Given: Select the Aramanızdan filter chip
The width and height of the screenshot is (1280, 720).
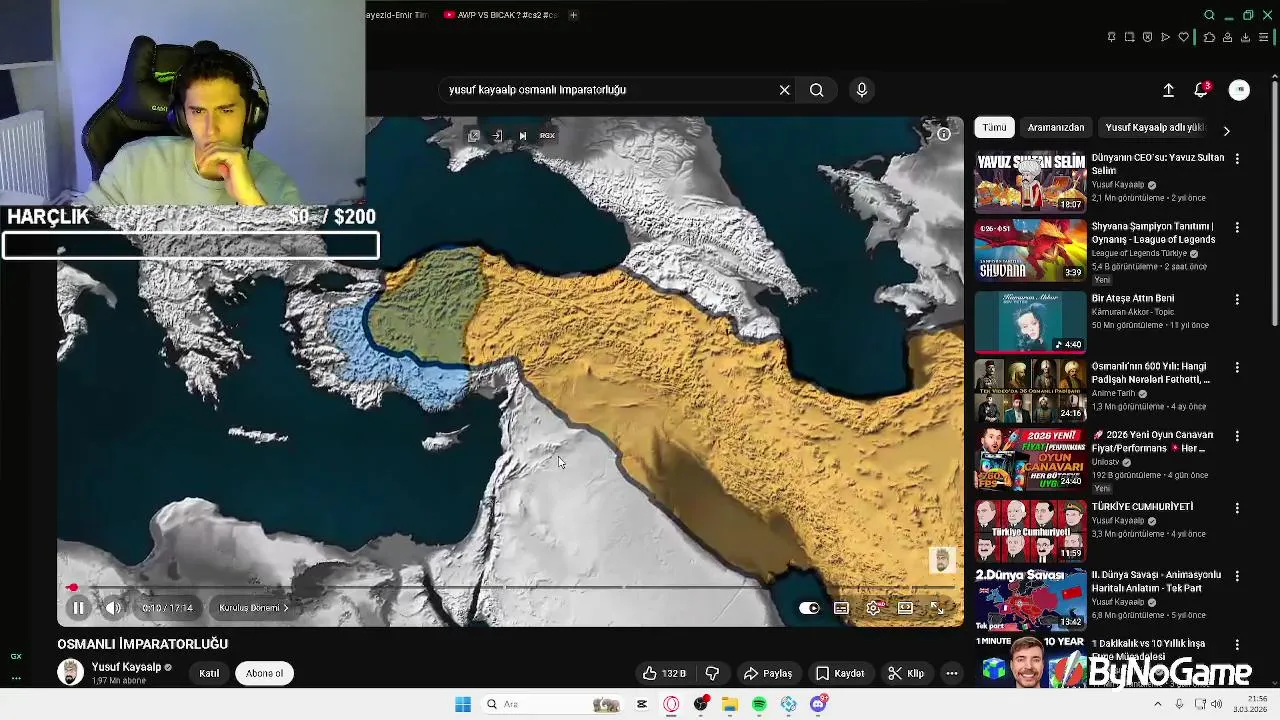Looking at the screenshot, I should pos(1056,127).
